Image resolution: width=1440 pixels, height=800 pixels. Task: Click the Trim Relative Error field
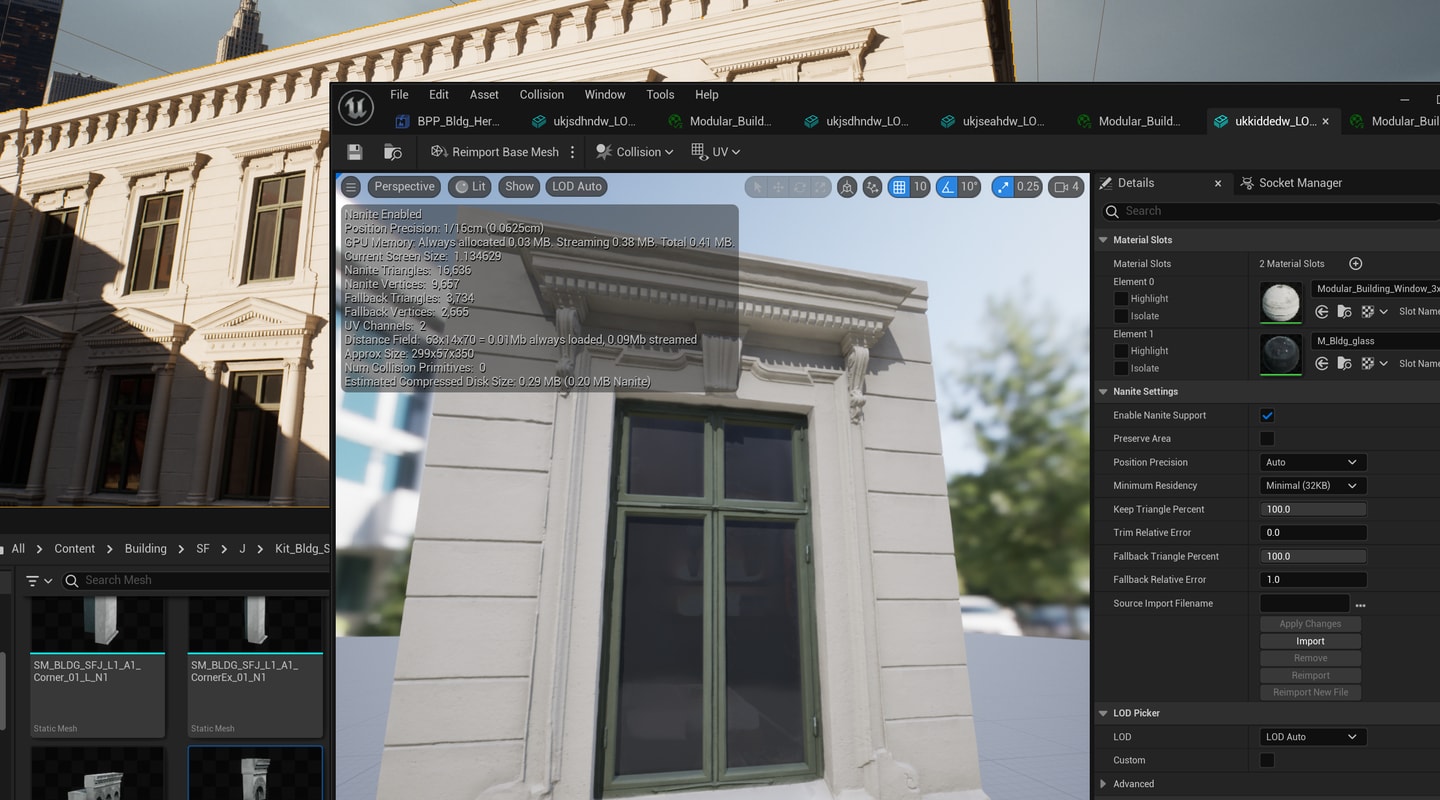click(1313, 532)
